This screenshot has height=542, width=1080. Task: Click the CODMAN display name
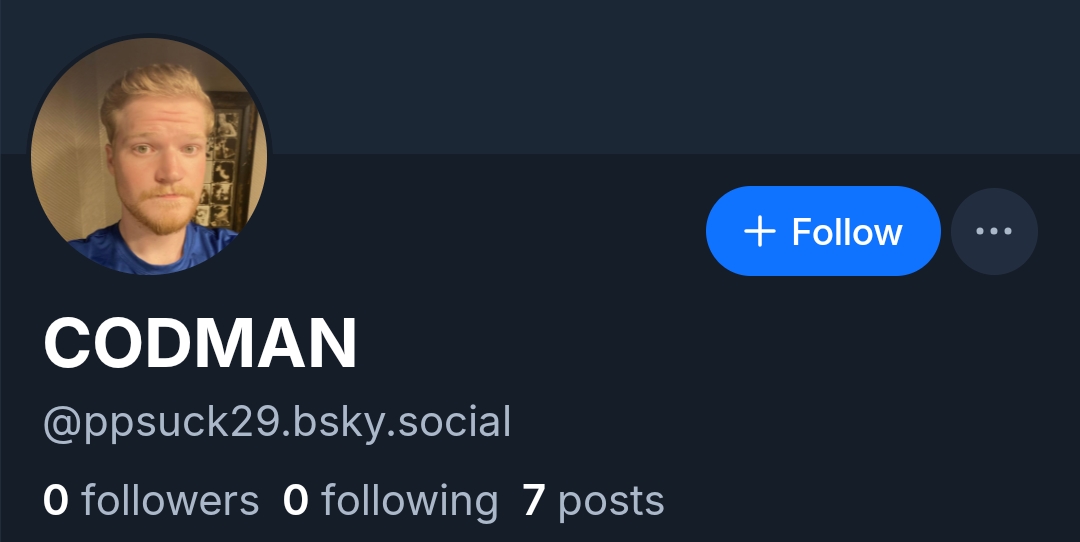click(200, 344)
